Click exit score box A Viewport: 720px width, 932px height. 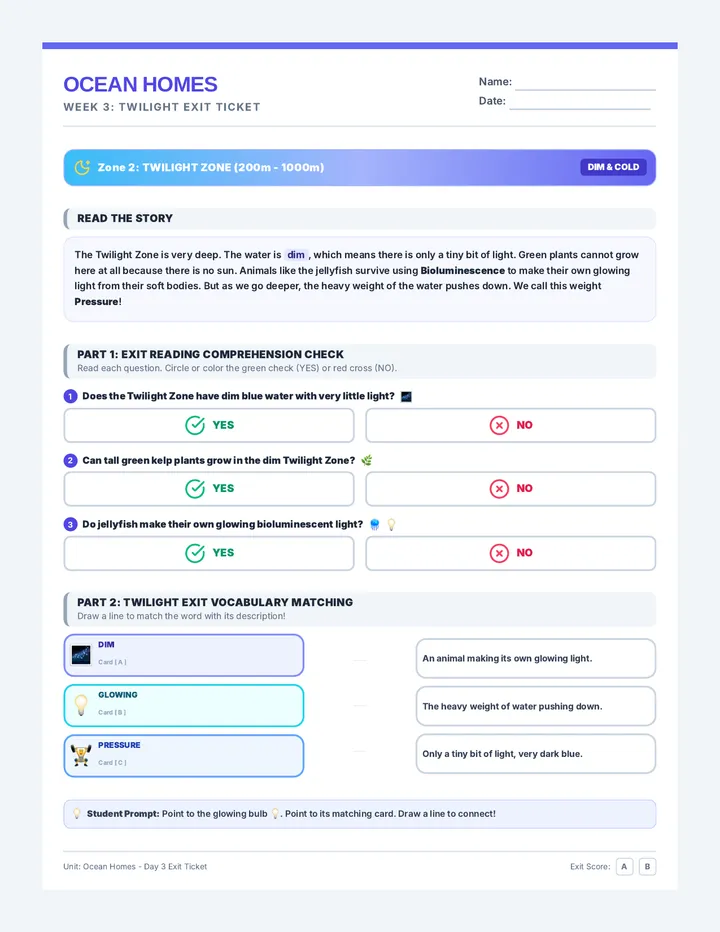pos(624,867)
